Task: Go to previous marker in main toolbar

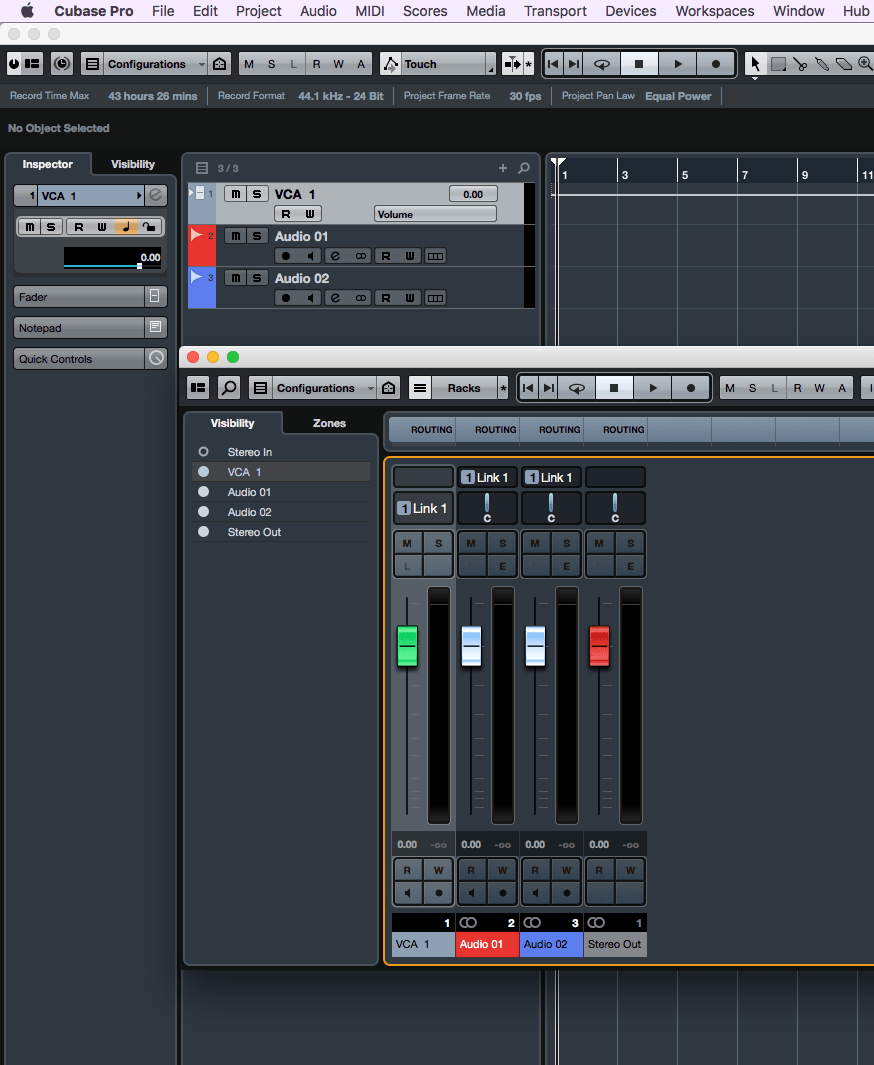Action: (553, 64)
